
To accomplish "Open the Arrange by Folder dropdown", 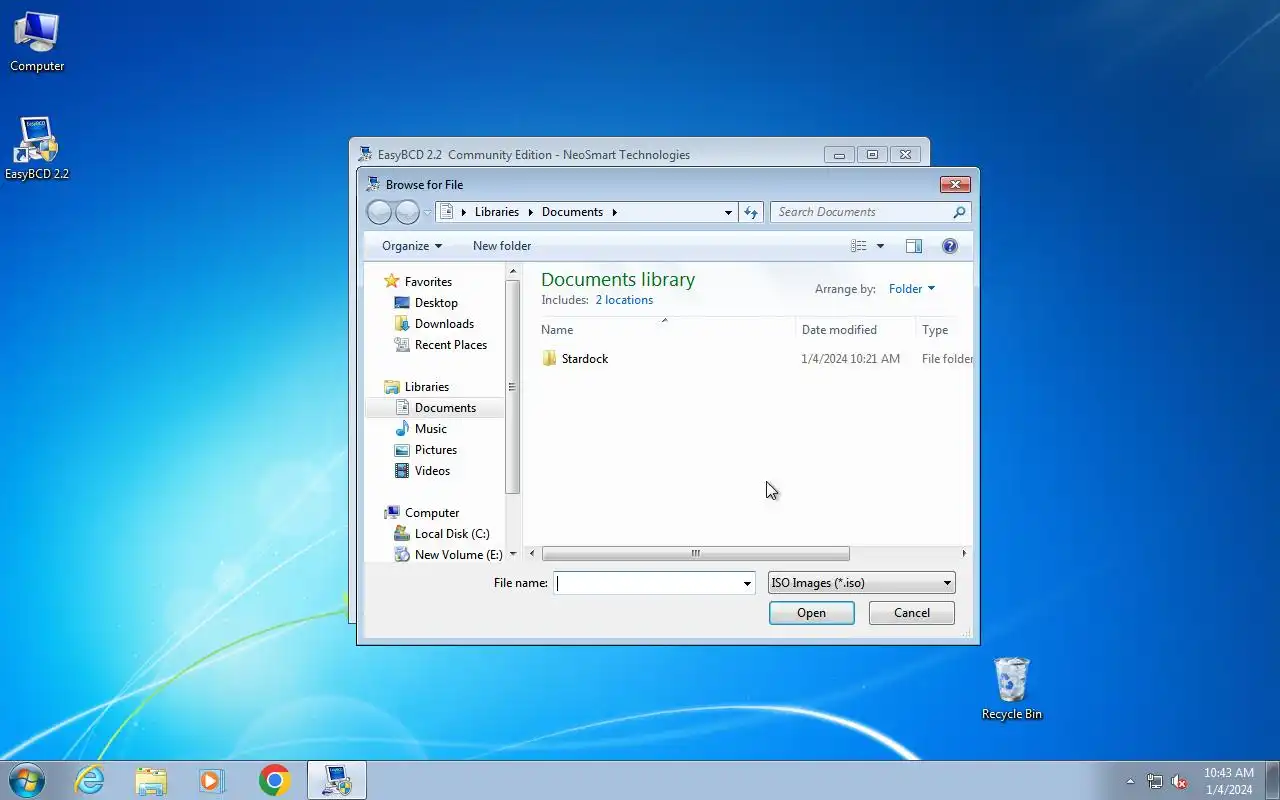I will [x=911, y=289].
